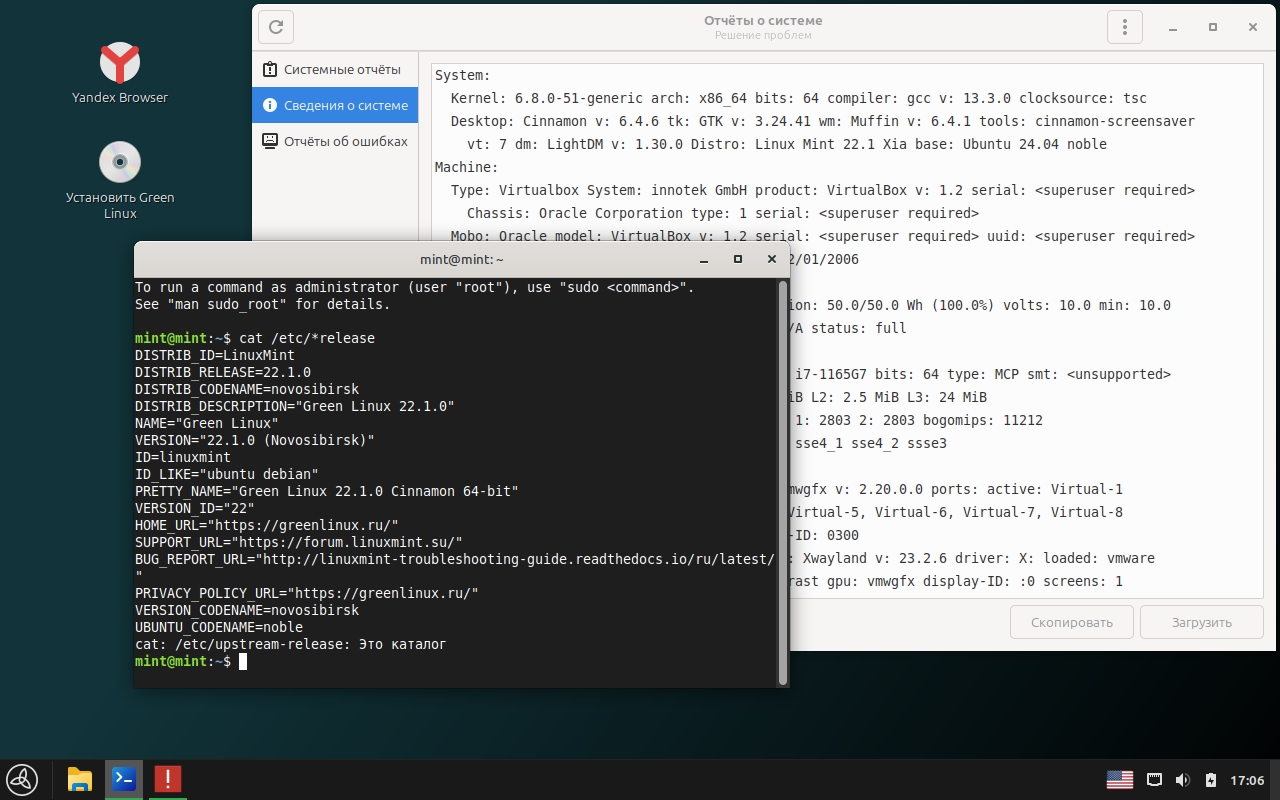The height and width of the screenshot is (800, 1280).
Task: Click DISTRIB_CODENAME=novosibirsk line in terminal
Action: [x=247, y=389]
